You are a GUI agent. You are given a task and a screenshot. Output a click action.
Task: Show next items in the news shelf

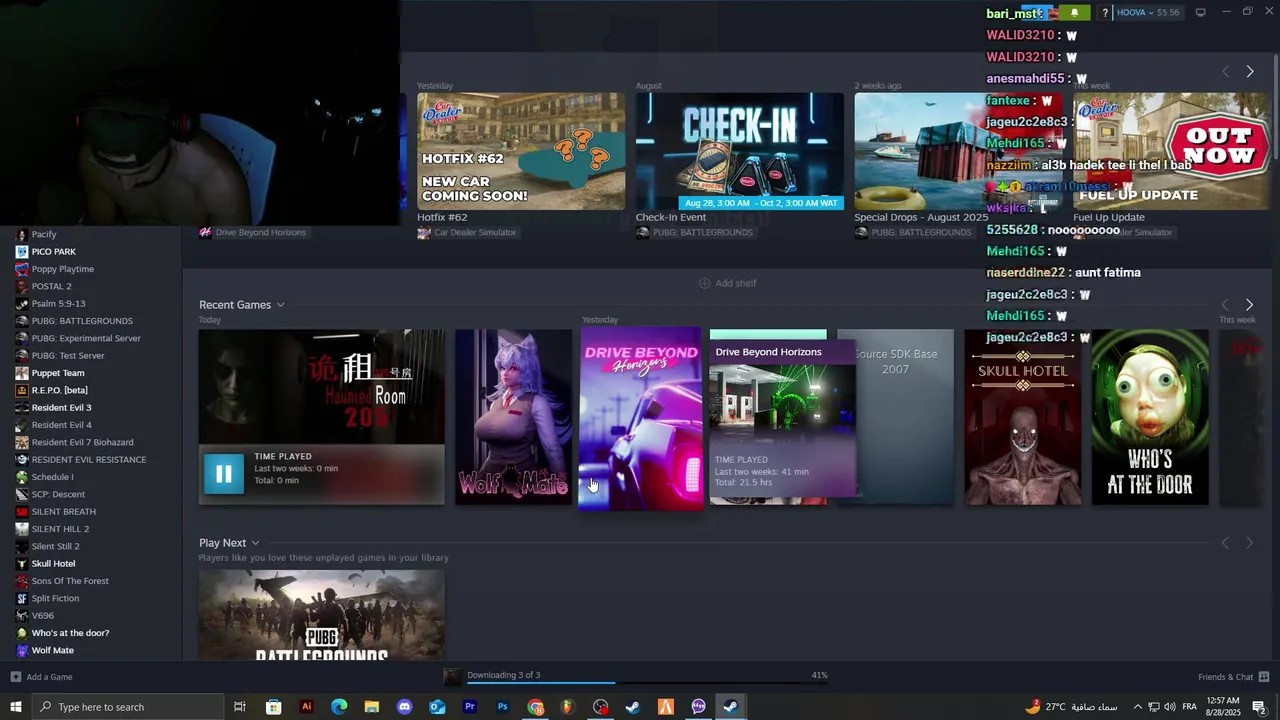tap(1250, 72)
